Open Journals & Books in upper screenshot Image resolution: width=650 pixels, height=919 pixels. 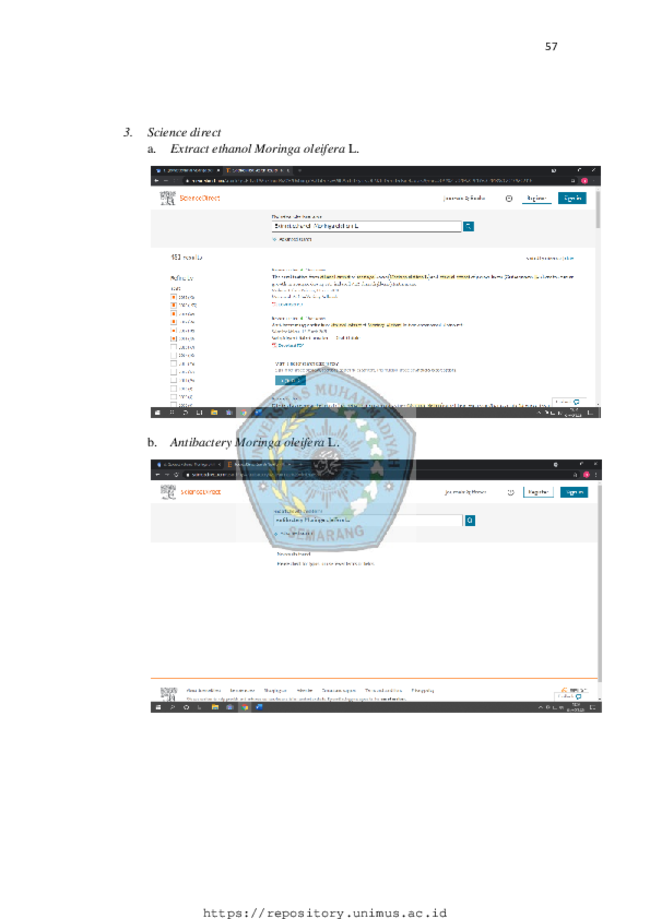pyautogui.click(x=464, y=199)
